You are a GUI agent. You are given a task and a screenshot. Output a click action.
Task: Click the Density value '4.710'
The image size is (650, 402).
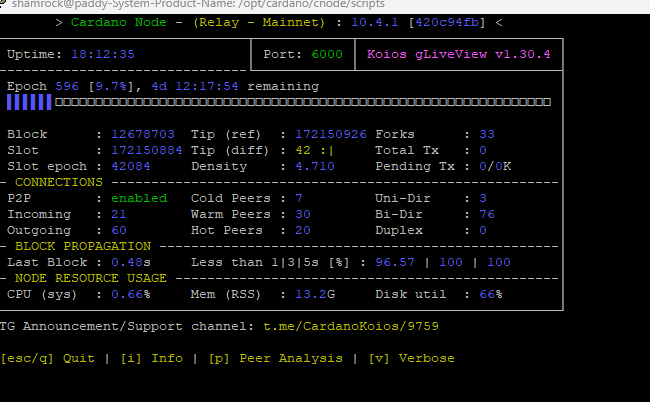coord(315,167)
